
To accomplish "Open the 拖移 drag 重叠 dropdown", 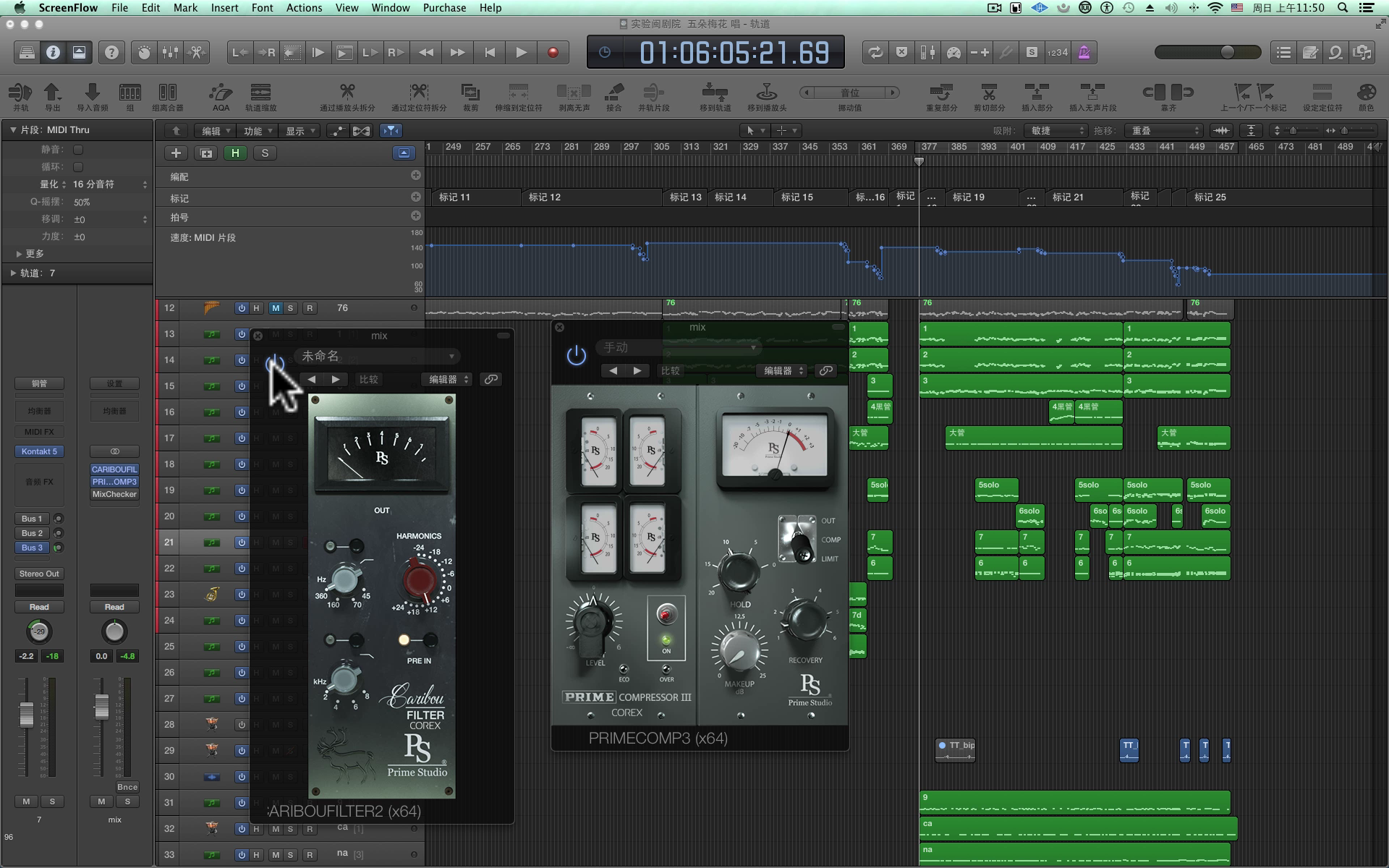I will pyautogui.click(x=1164, y=131).
